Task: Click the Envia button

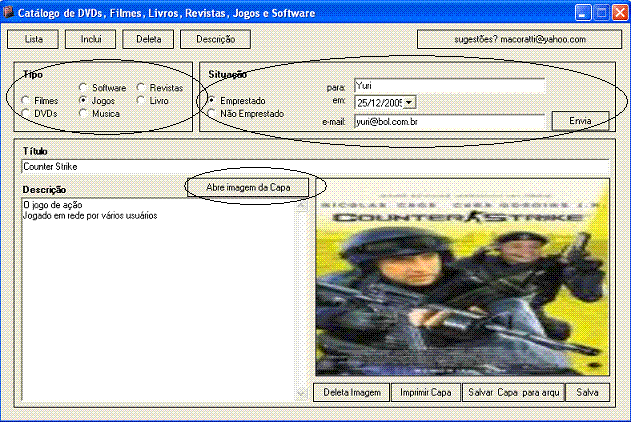Action: point(580,121)
